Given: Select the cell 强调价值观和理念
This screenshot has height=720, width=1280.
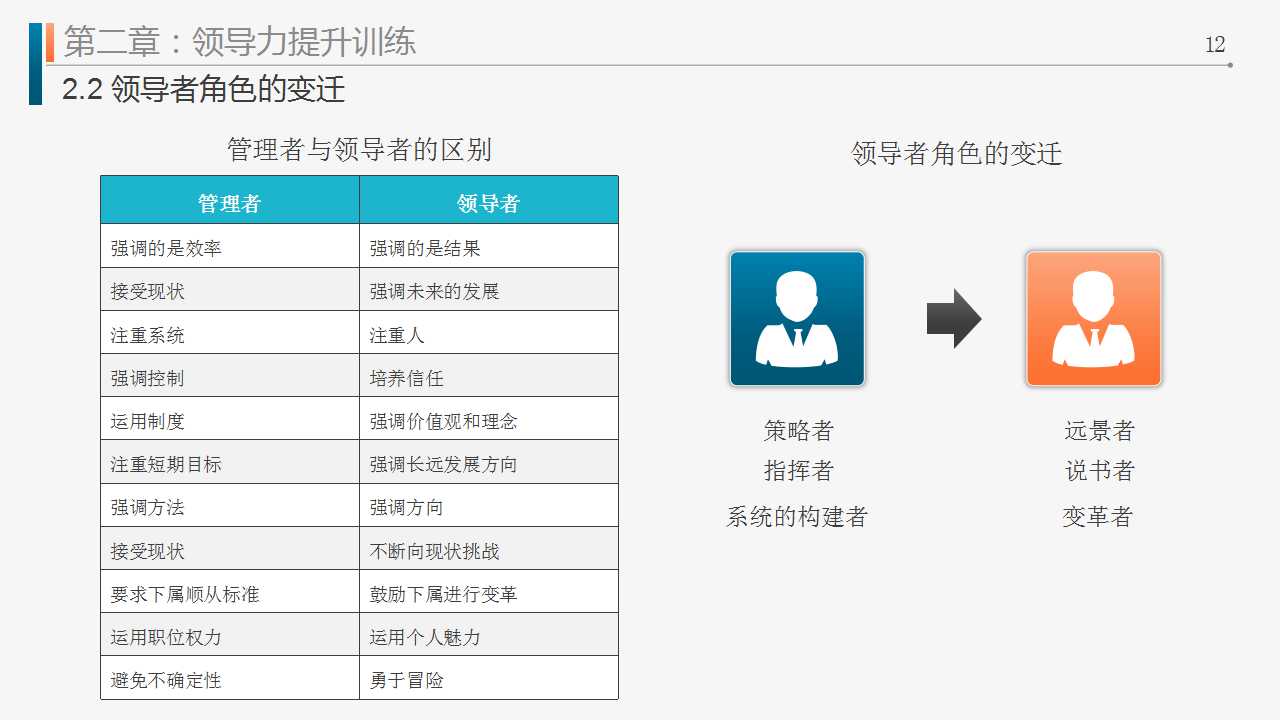Looking at the screenshot, I should pos(489,418).
